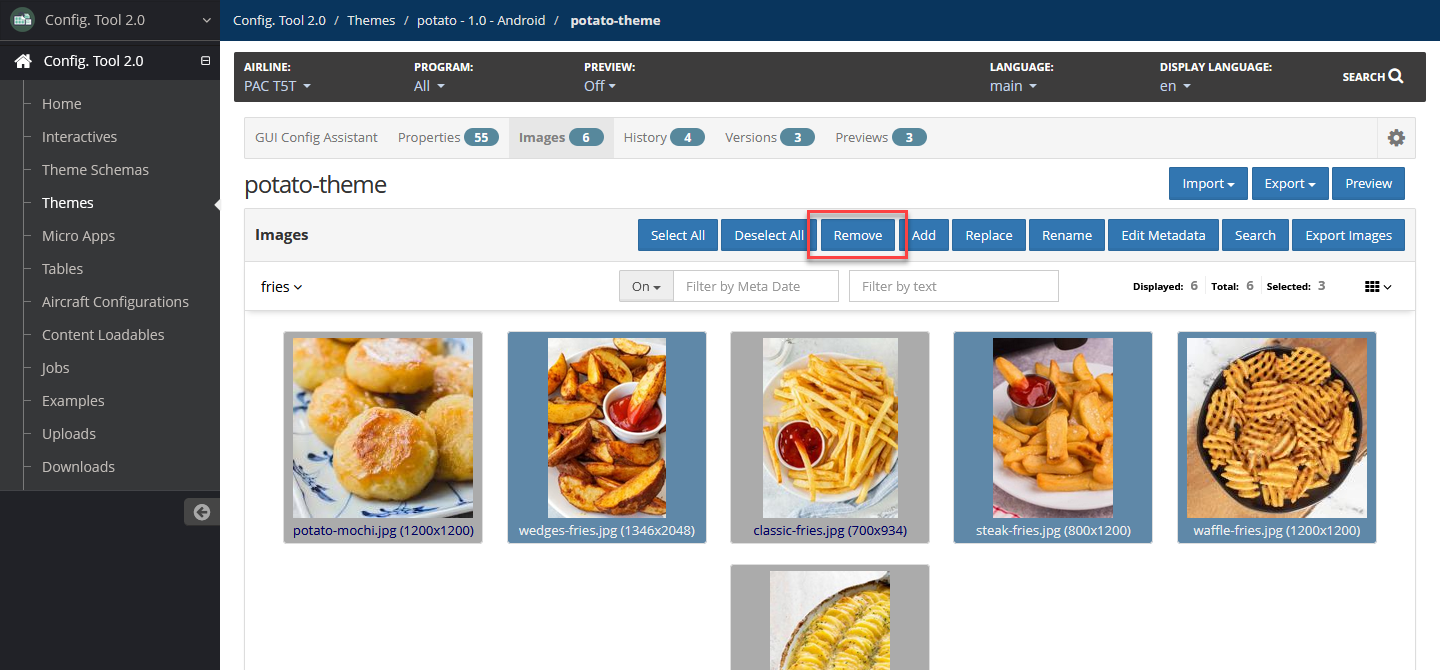
Task: Open the Airline PAC T5T dropdown
Action: pos(277,86)
